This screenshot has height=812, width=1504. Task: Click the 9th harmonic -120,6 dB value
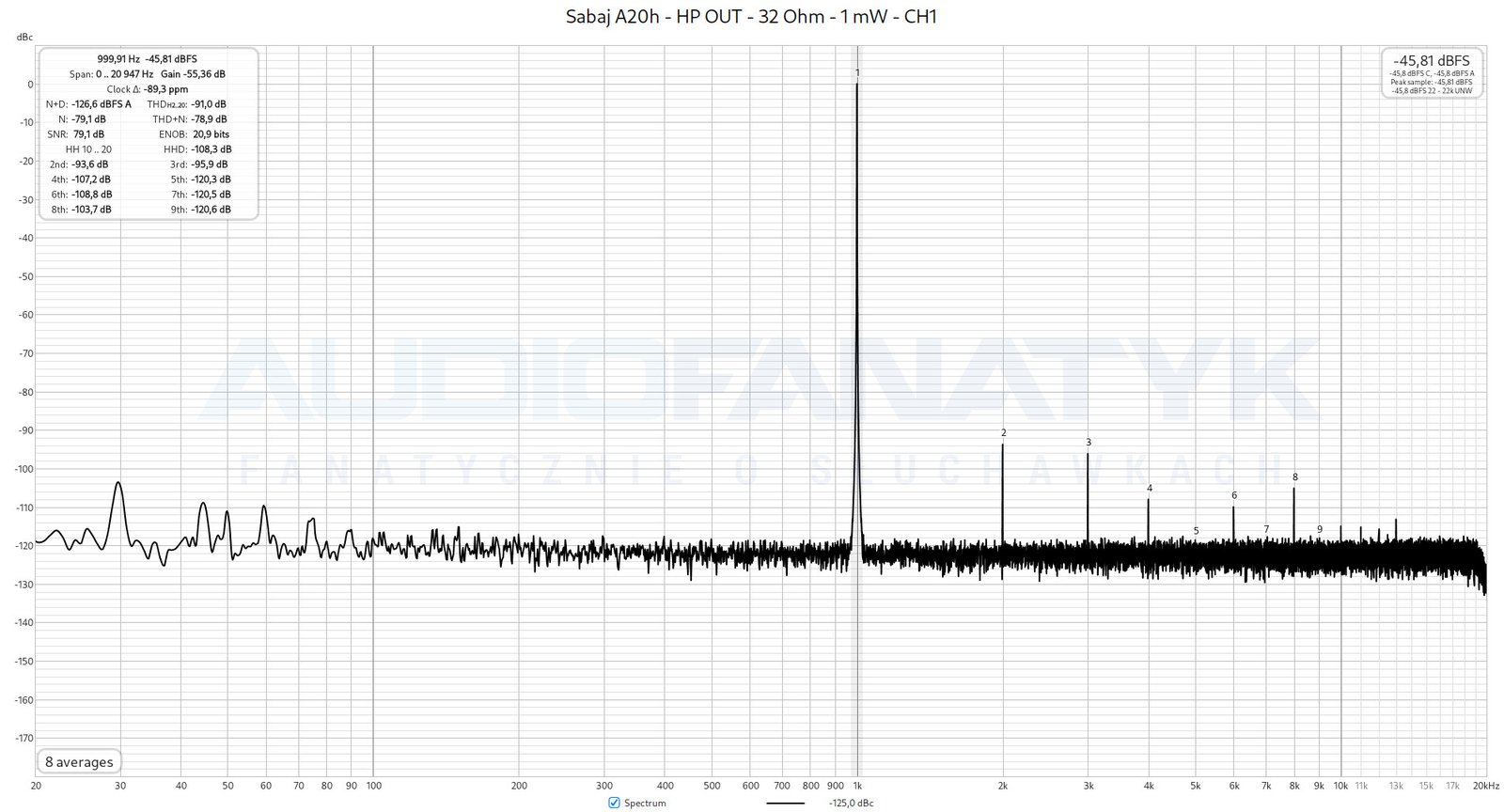(x=211, y=210)
